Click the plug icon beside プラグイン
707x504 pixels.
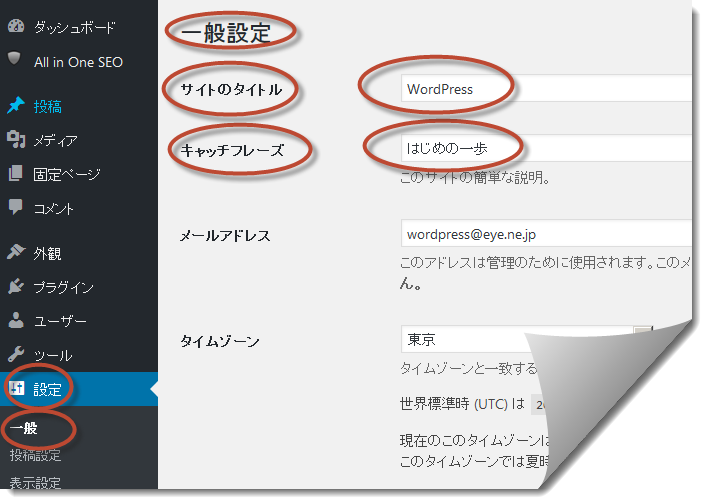click(x=16, y=286)
